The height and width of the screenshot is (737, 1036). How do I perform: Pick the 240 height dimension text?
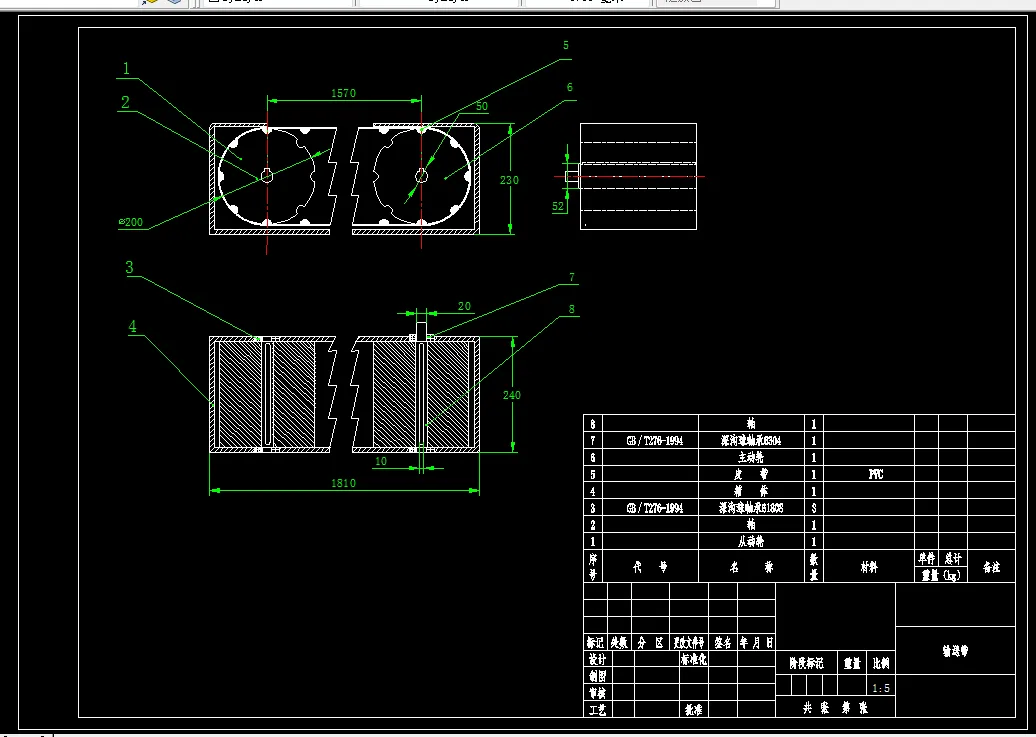tap(512, 395)
